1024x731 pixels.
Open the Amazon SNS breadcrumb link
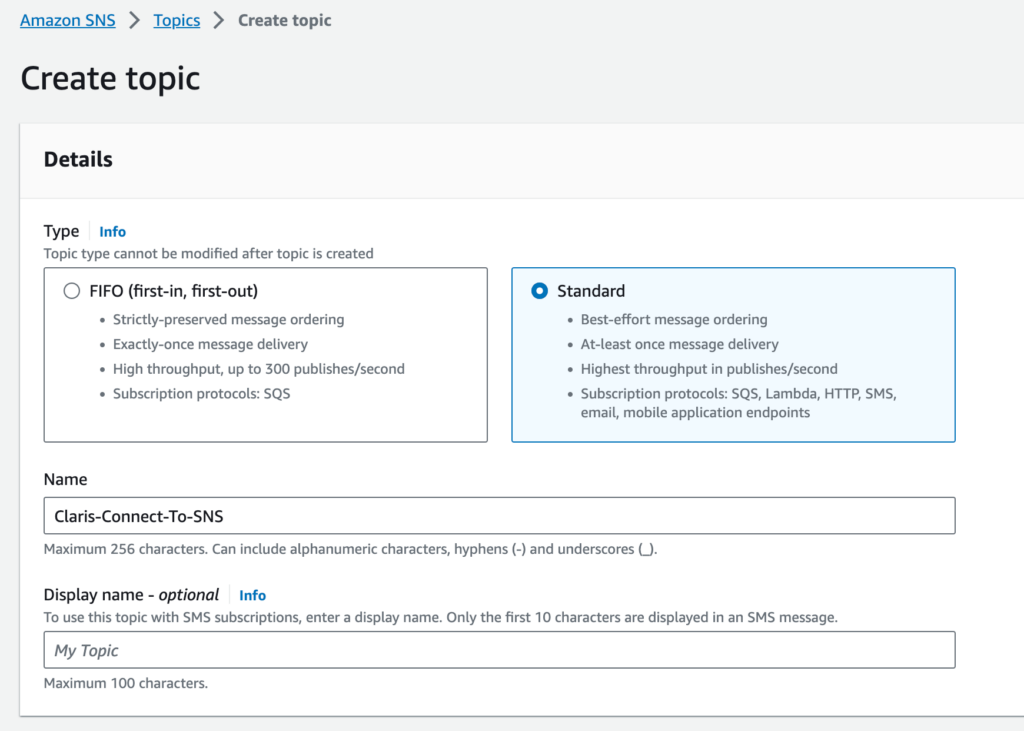[x=67, y=20]
